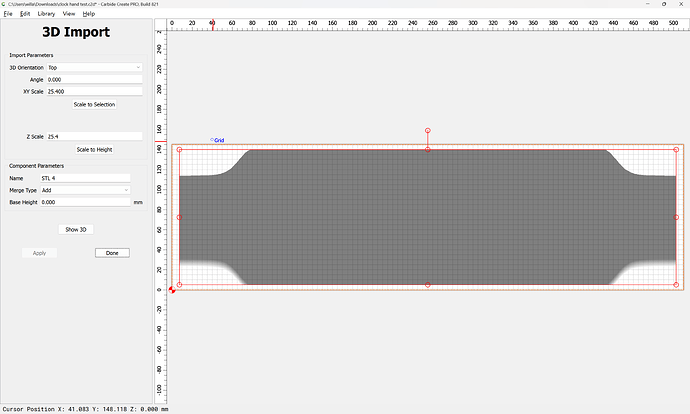Click the rotation handle above the model
Screen dimensions: 690x414
(427, 131)
